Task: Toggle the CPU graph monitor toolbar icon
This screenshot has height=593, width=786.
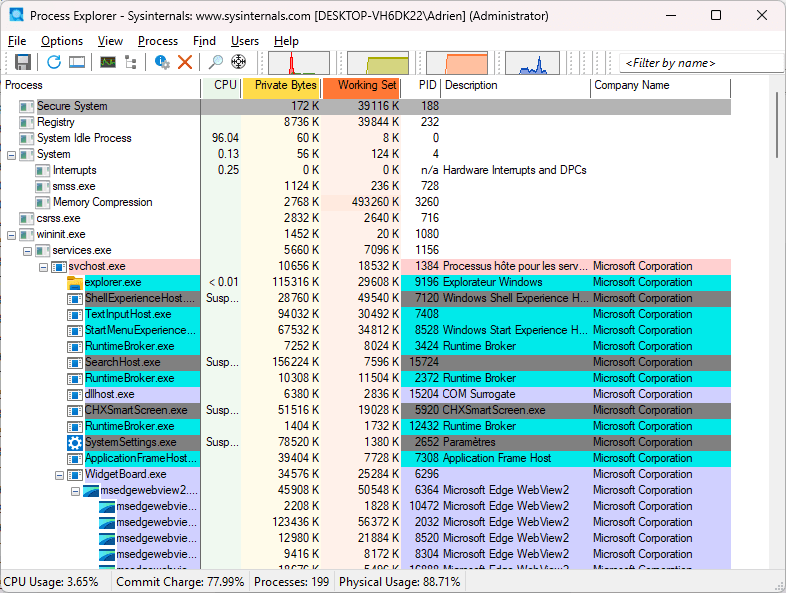Action: [x=108, y=62]
